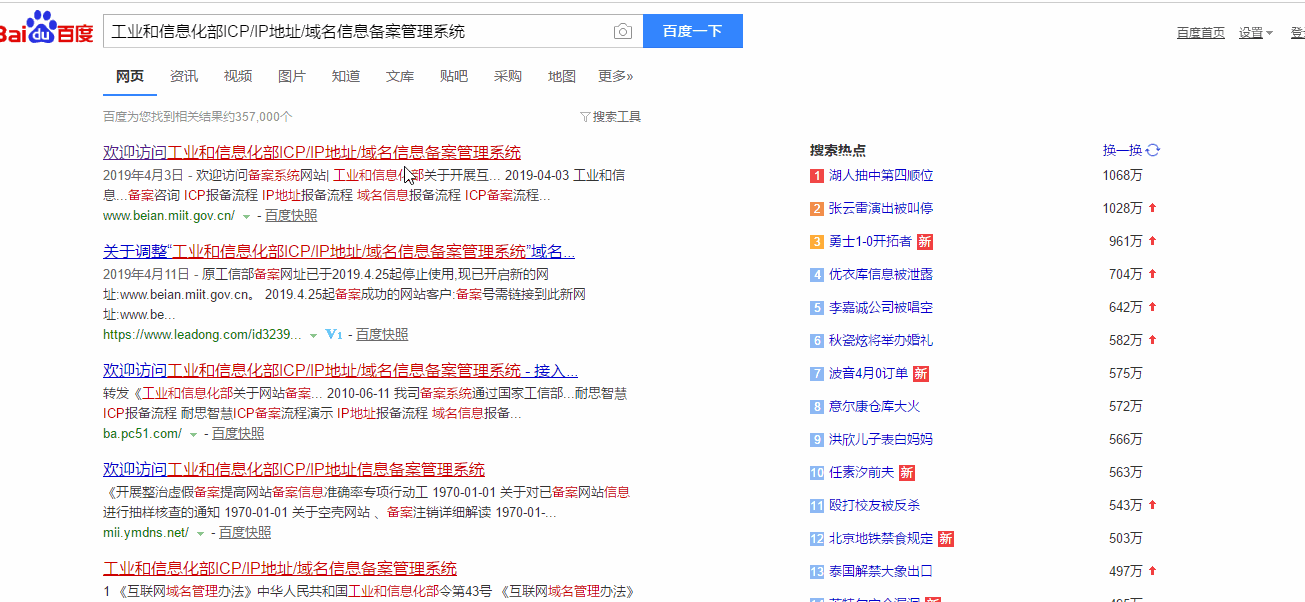Open 百度快照 for leadong.com result
This screenshot has height=602, width=1305.
[382, 334]
